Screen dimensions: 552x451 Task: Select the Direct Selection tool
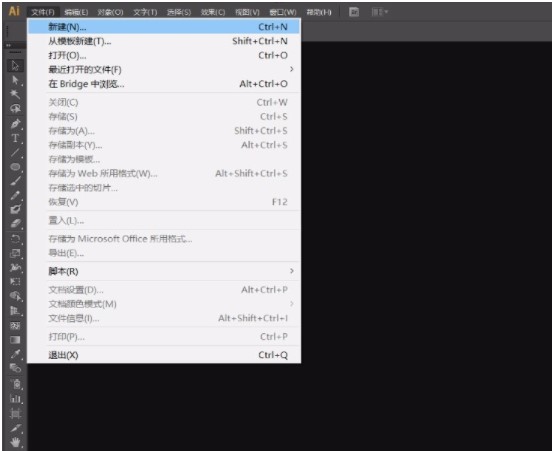click(15, 80)
